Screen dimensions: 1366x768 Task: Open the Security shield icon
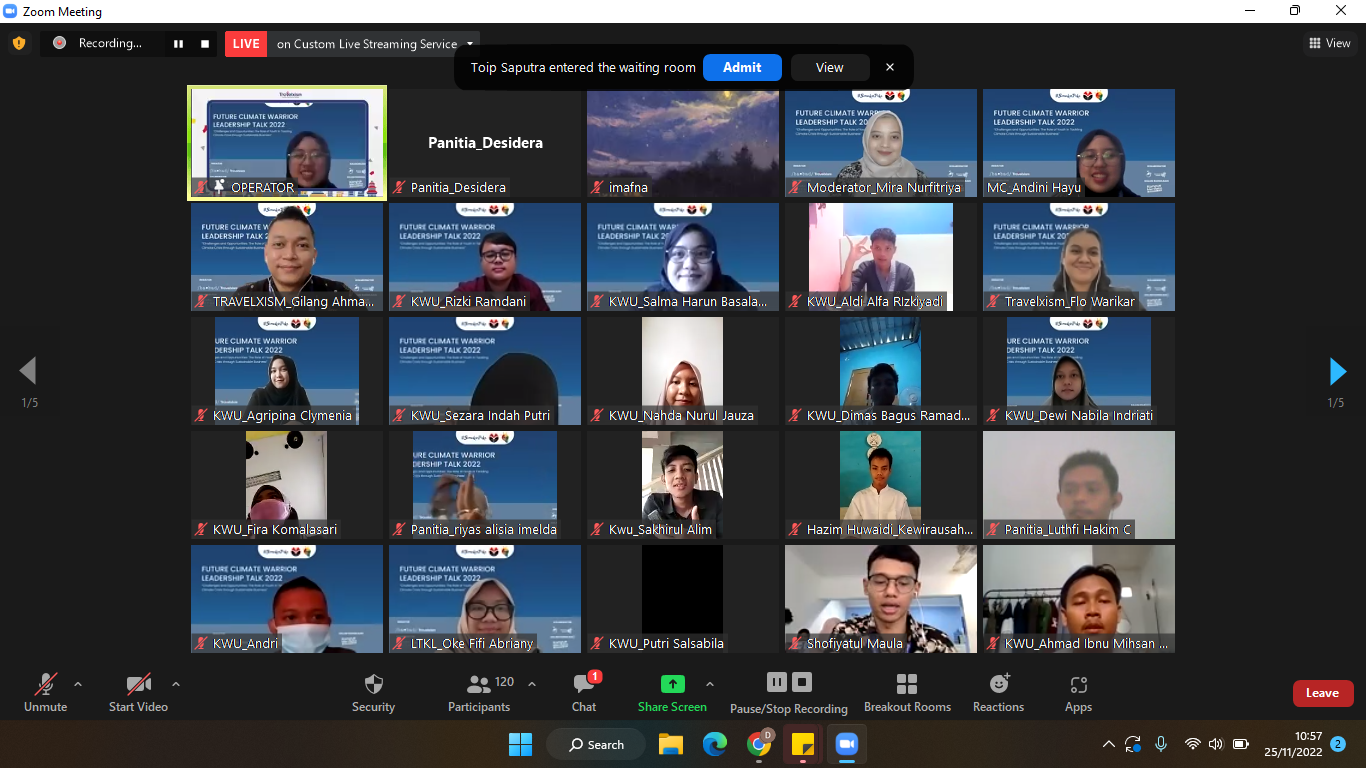373,685
